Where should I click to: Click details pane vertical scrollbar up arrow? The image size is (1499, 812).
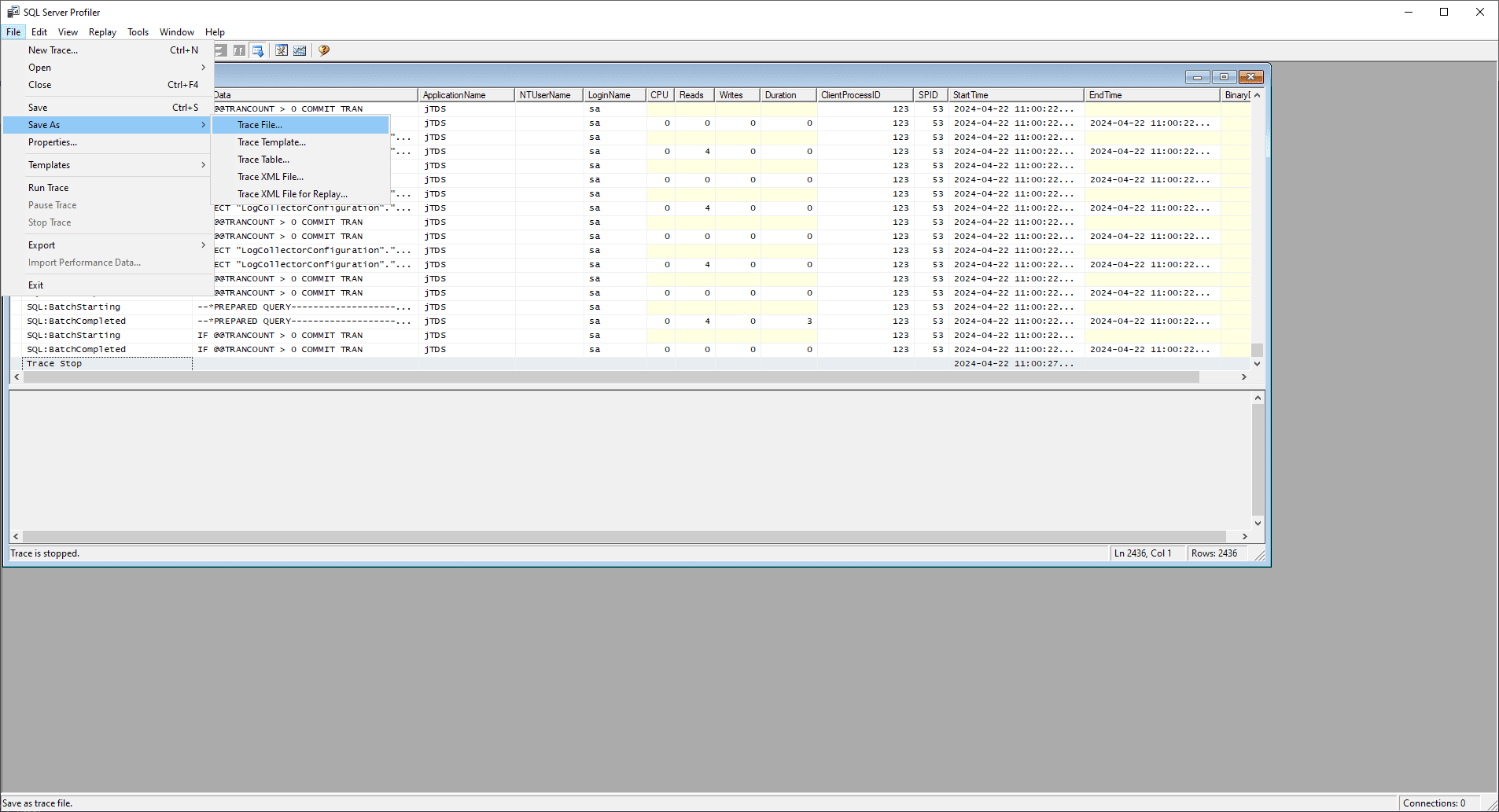click(1258, 398)
